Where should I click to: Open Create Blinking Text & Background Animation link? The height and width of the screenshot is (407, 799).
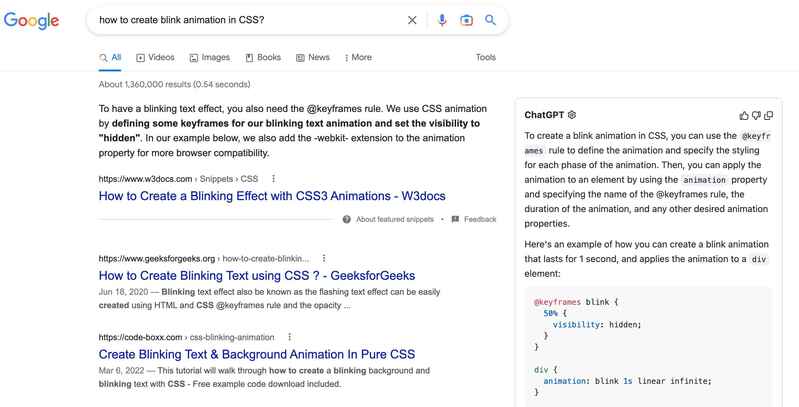[x=257, y=355]
